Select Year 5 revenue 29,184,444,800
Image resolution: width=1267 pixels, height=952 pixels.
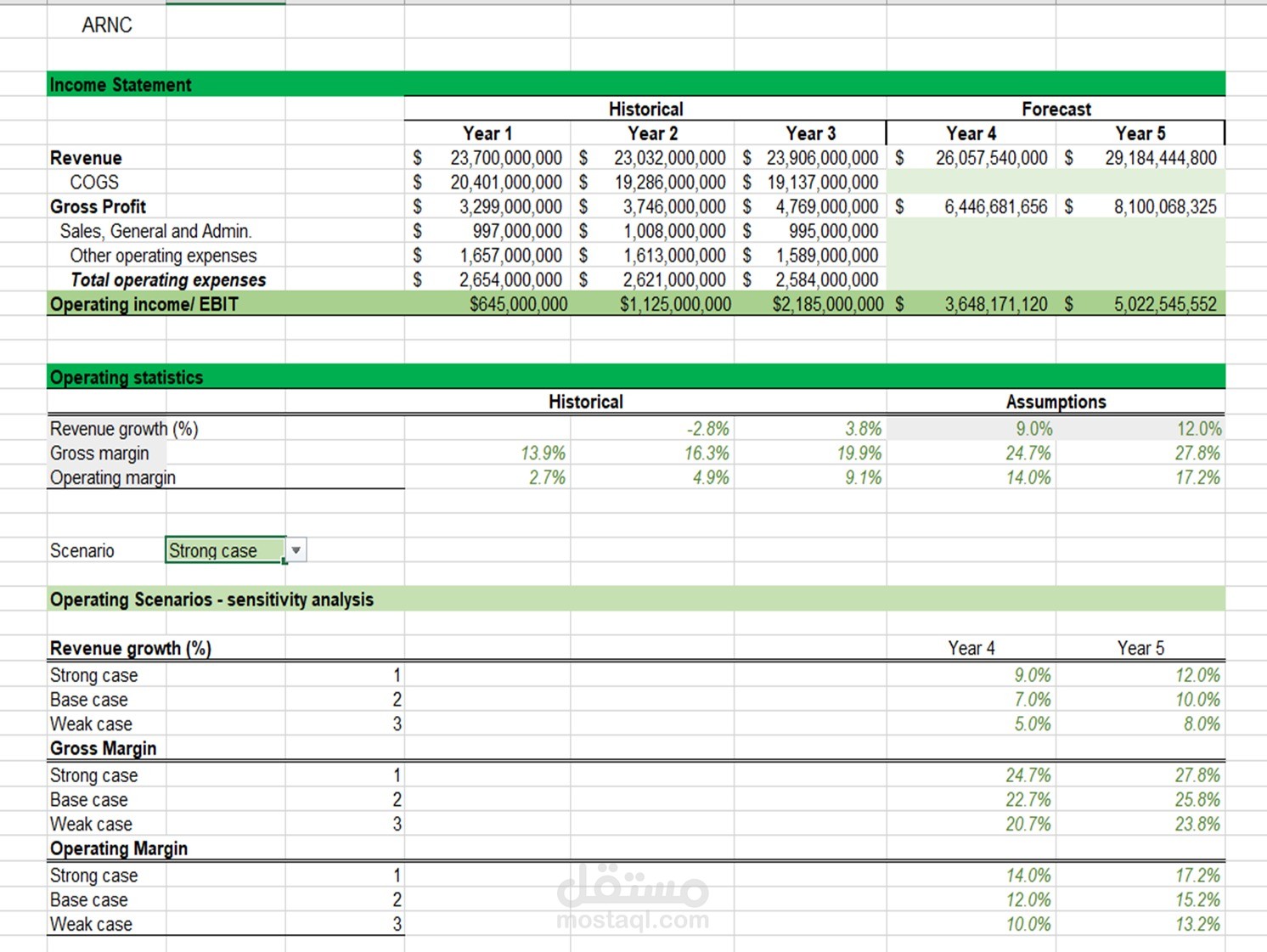click(x=1140, y=158)
